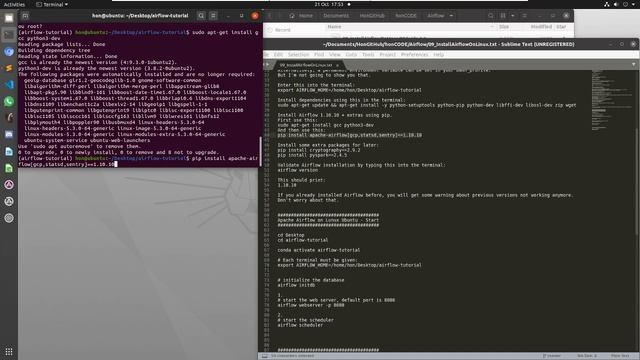Go to Documents in Files path bar
The height and width of the screenshot is (360, 640).
pos(336,16)
